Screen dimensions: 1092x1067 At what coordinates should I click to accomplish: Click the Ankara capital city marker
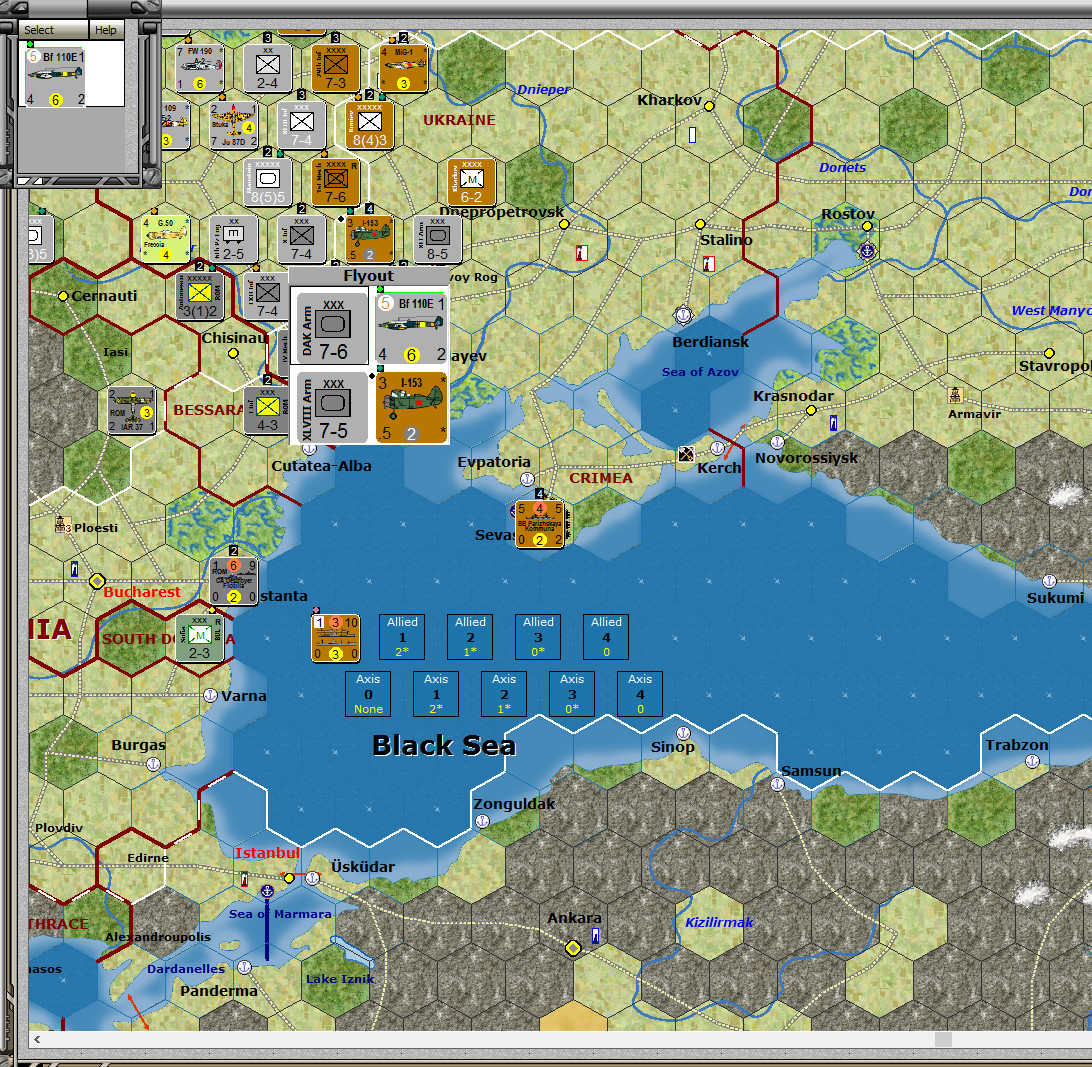click(x=573, y=948)
